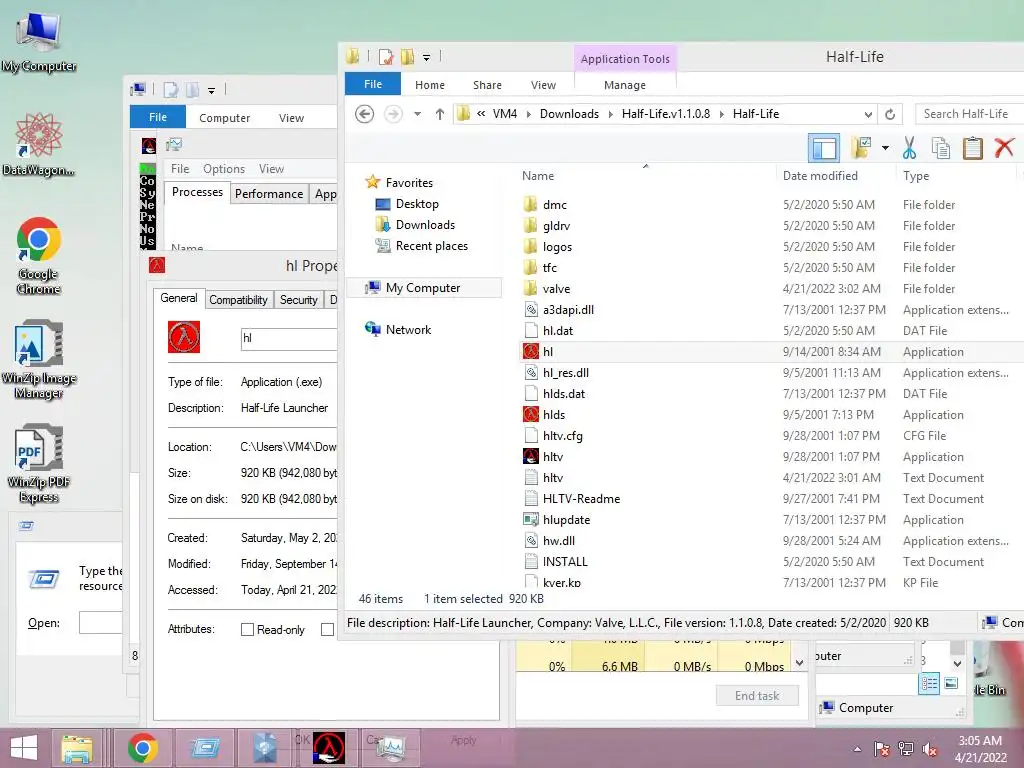Switch to the Security tab in hl Properties

point(298,300)
